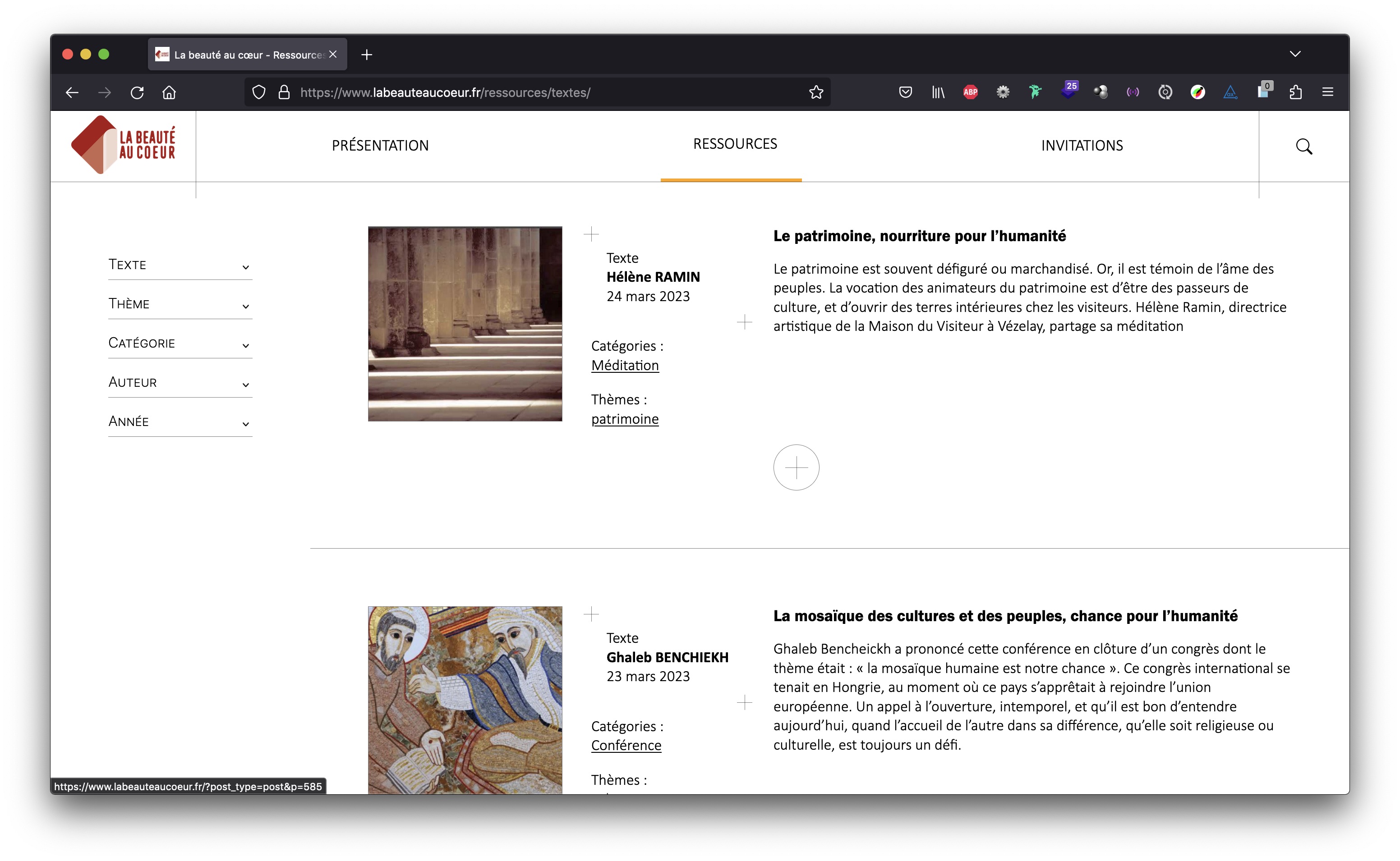Open the green bird extension icon

tap(1035, 92)
